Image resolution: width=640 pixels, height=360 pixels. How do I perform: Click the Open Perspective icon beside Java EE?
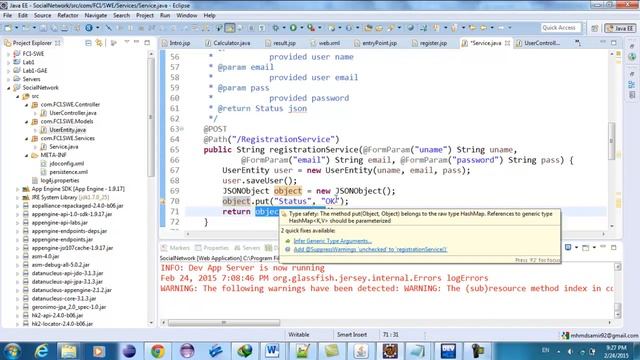coord(595,28)
